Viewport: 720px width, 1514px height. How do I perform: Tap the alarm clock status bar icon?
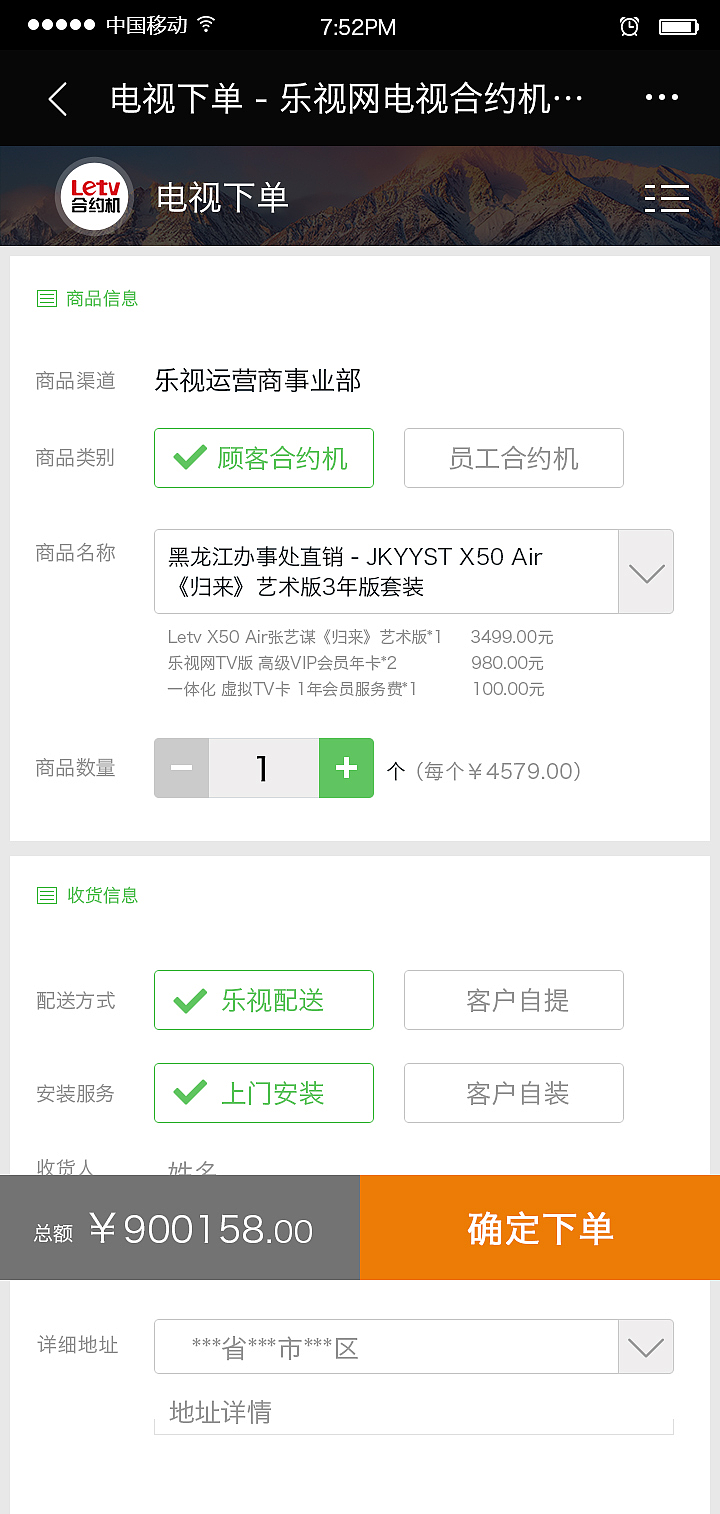click(629, 27)
